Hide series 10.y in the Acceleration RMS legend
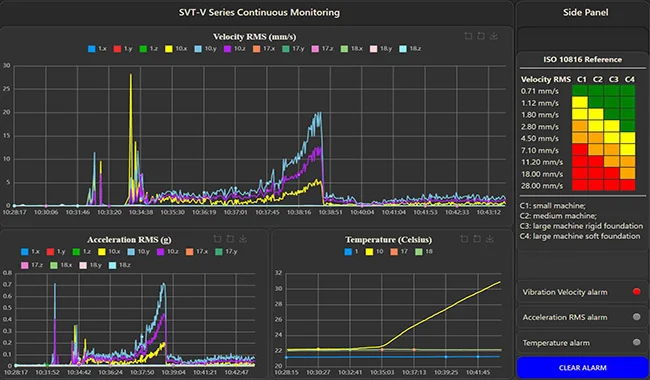Viewport: 650px width, 380px height. click(138, 252)
